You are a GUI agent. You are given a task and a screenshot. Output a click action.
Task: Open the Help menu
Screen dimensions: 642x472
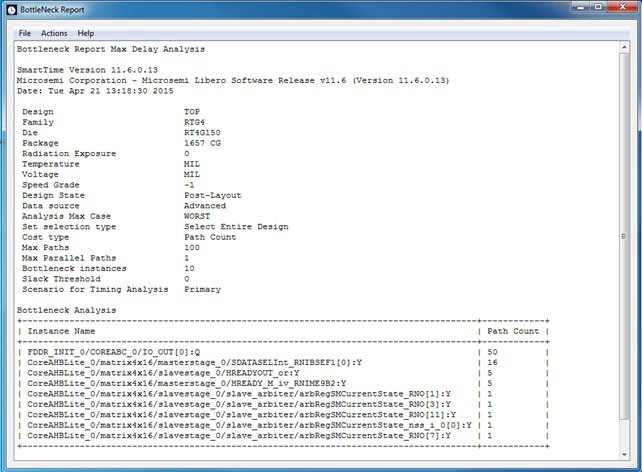click(x=86, y=34)
